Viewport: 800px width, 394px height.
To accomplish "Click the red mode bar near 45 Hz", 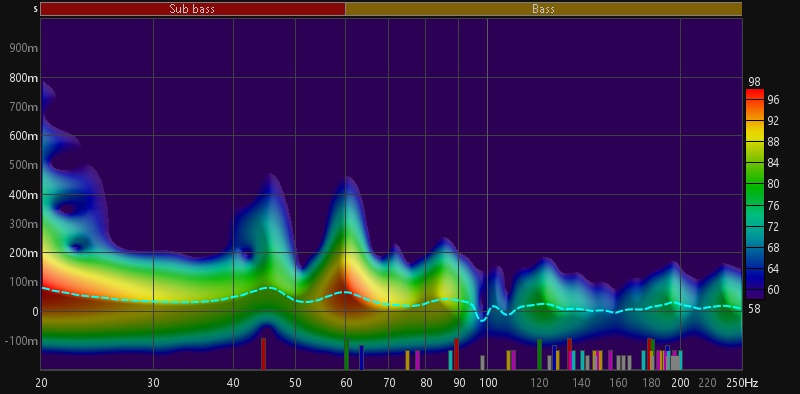I will 263,354.
